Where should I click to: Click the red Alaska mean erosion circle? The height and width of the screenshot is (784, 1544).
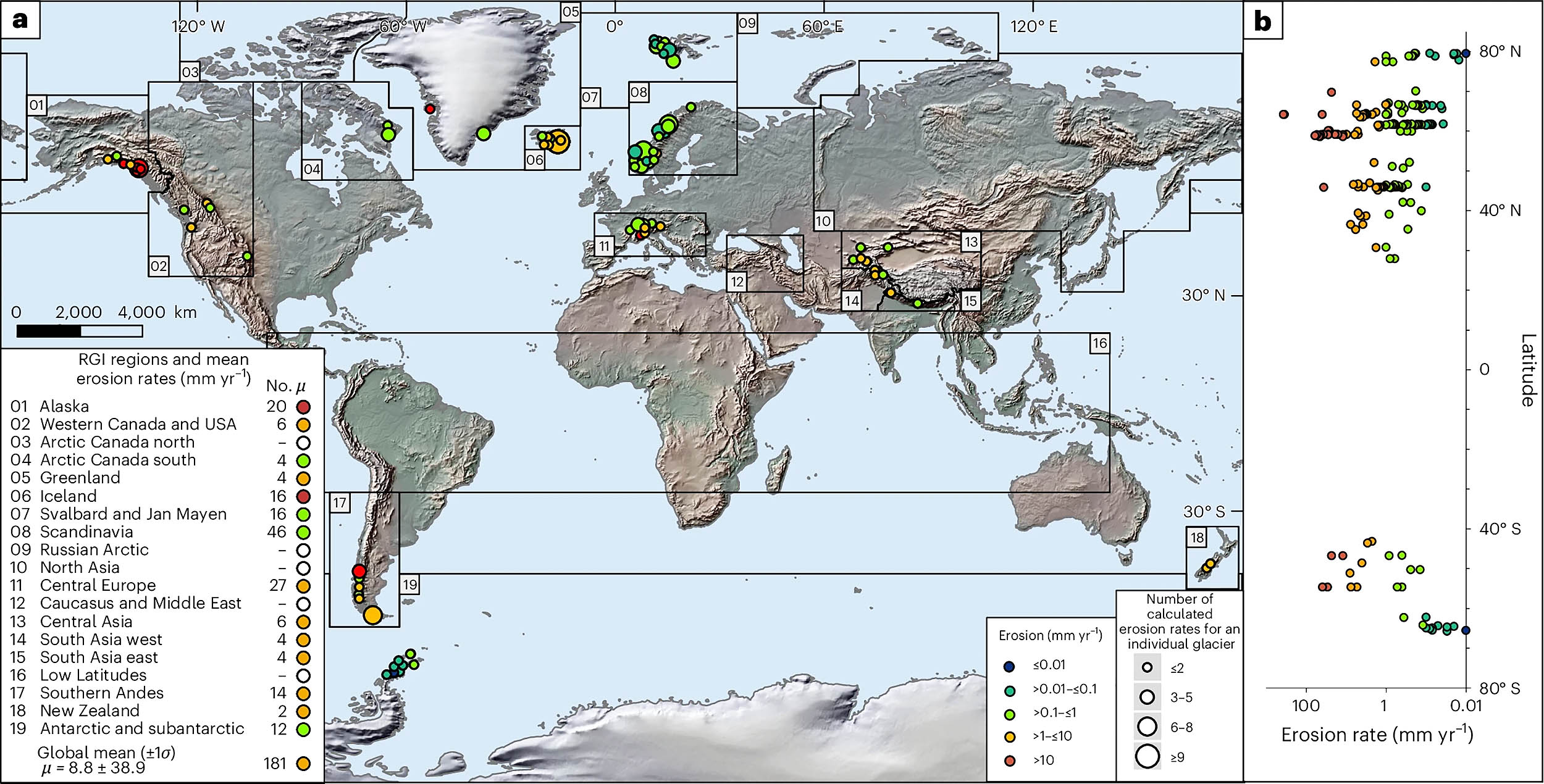point(303,407)
